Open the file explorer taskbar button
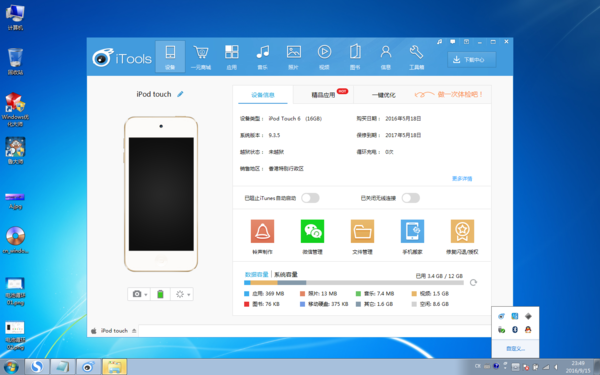The height and width of the screenshot is (375, 600). 114,367
